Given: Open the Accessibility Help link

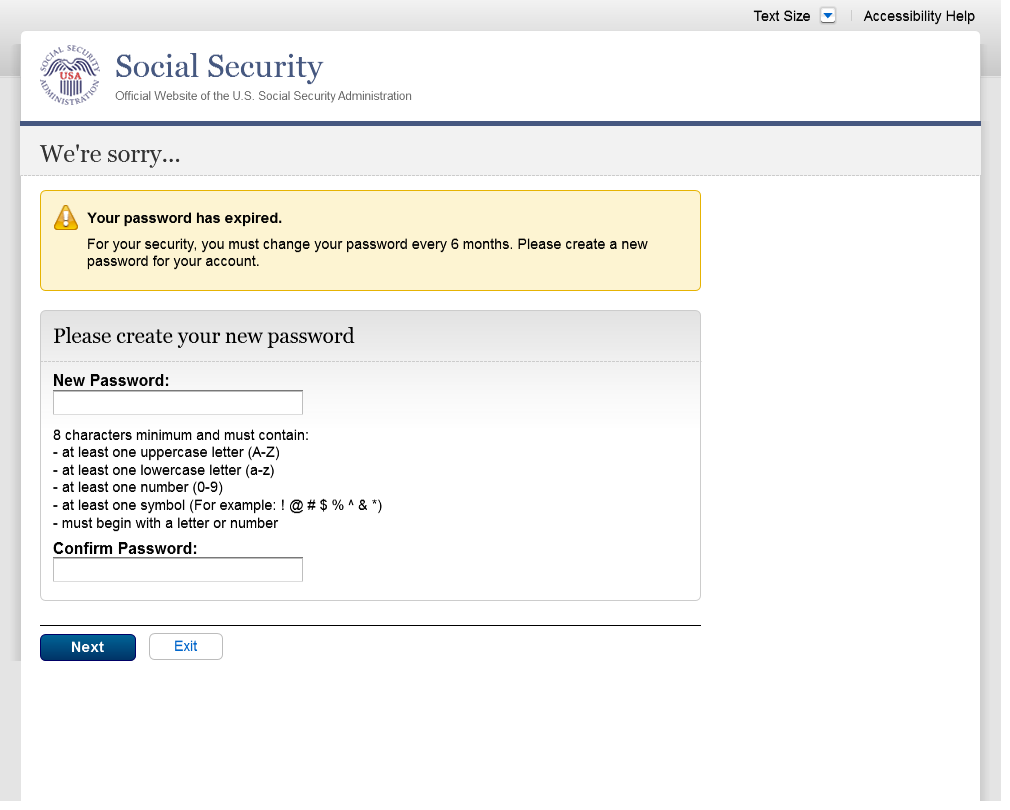Looking at the screenshot, I should pos(918,16).
